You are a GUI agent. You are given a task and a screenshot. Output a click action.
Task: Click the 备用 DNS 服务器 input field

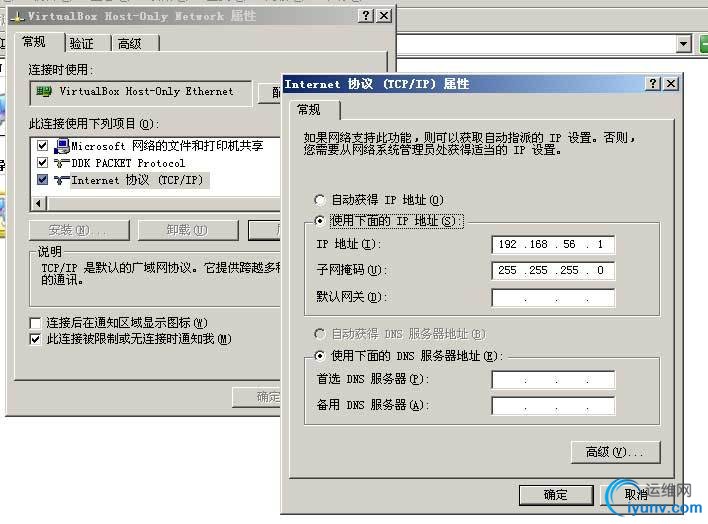point(553,406)
